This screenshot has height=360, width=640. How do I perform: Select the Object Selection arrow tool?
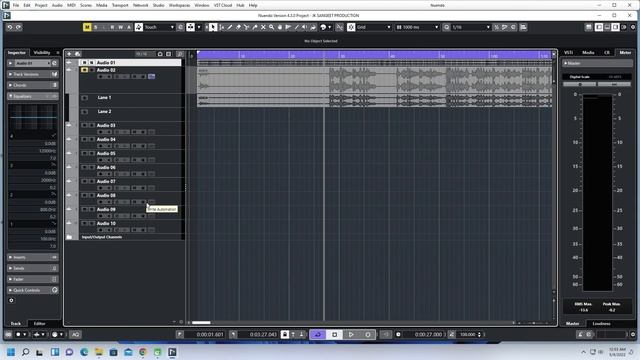(x=213, y=27)
